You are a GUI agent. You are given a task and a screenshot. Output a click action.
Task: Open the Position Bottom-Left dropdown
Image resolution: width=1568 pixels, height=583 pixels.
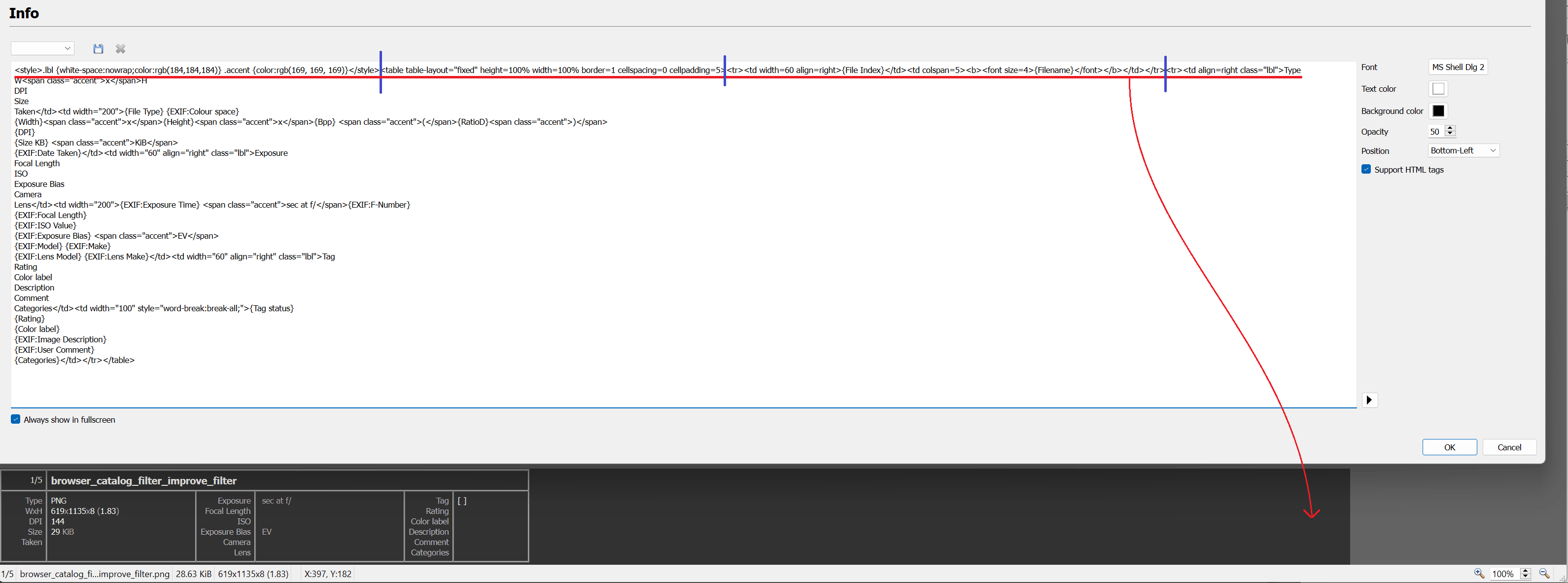(x=1463, y=150)
